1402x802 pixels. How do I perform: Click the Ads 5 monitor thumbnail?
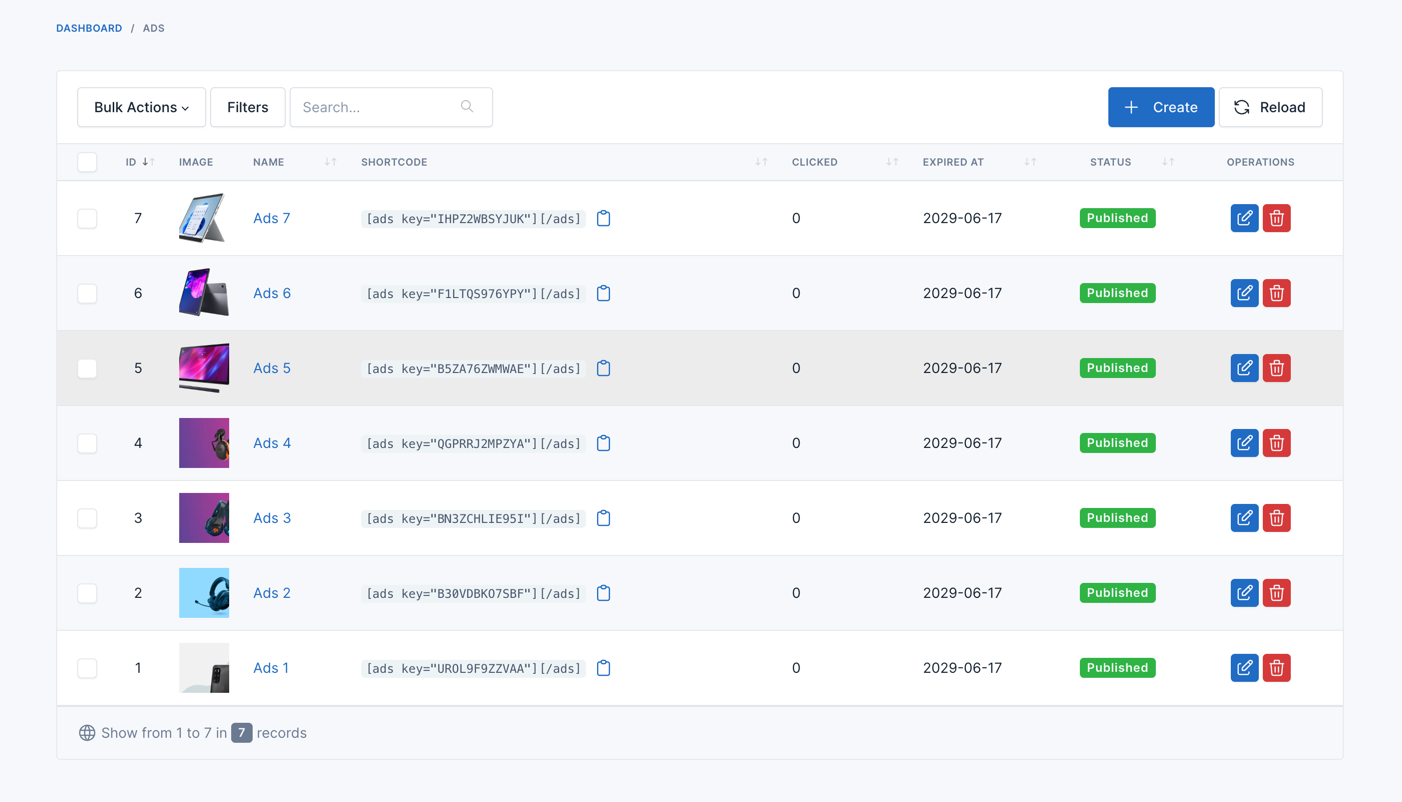click(x=204, y=368)
